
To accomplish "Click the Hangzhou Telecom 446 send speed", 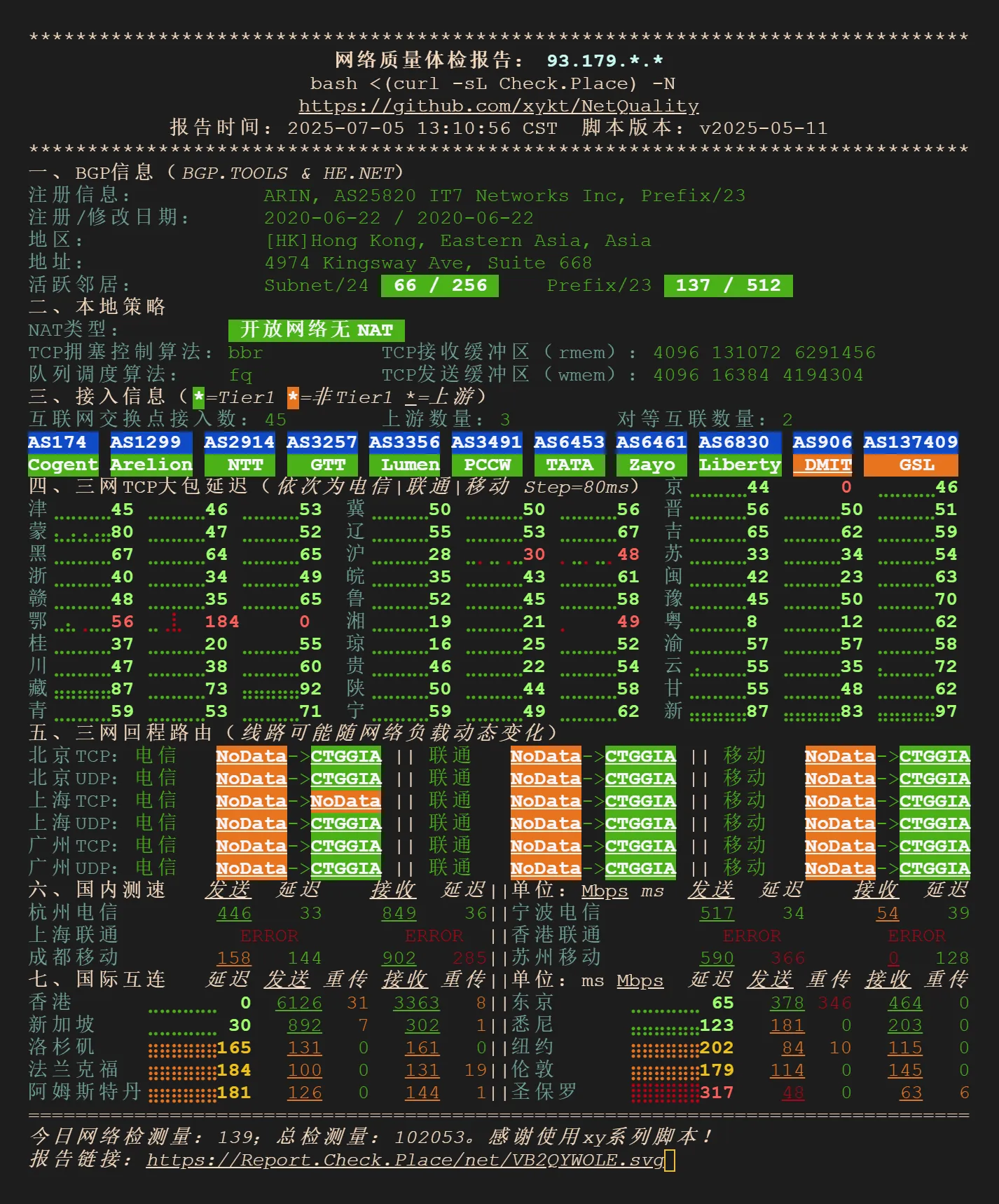I will (234, 913).
